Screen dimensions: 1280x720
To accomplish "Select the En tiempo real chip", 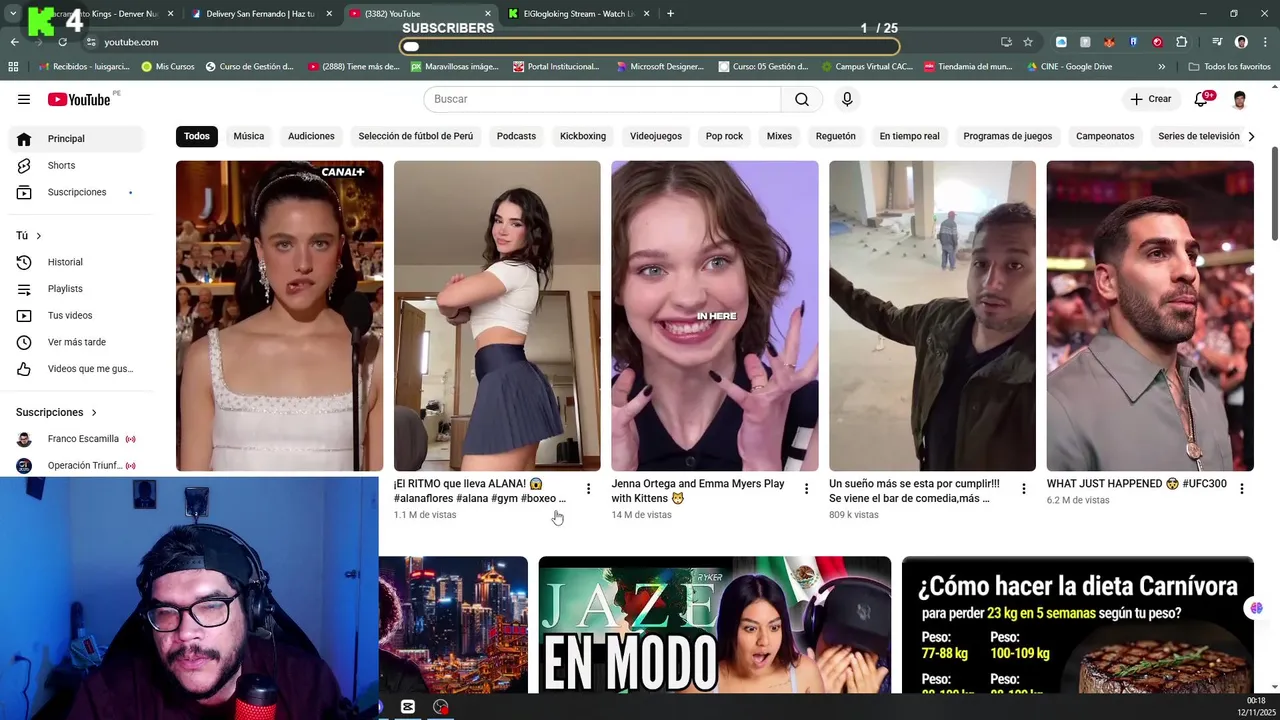I will click(x=909, y=136).
